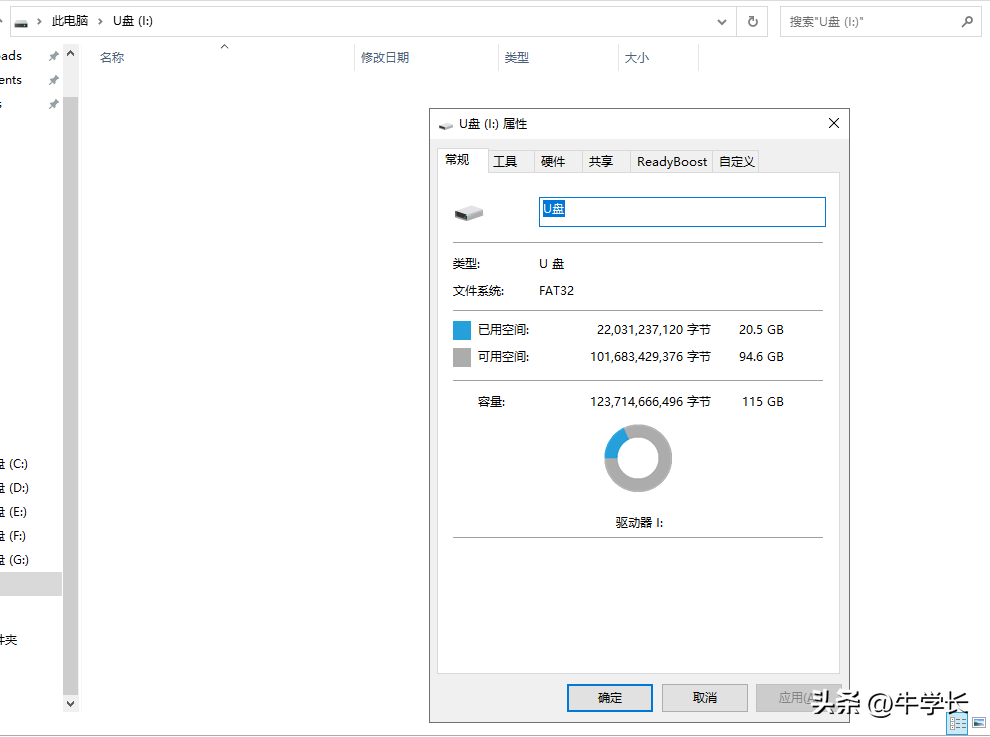
Task: Unpin the 'ads' quick access item
Action: [54, 56]
